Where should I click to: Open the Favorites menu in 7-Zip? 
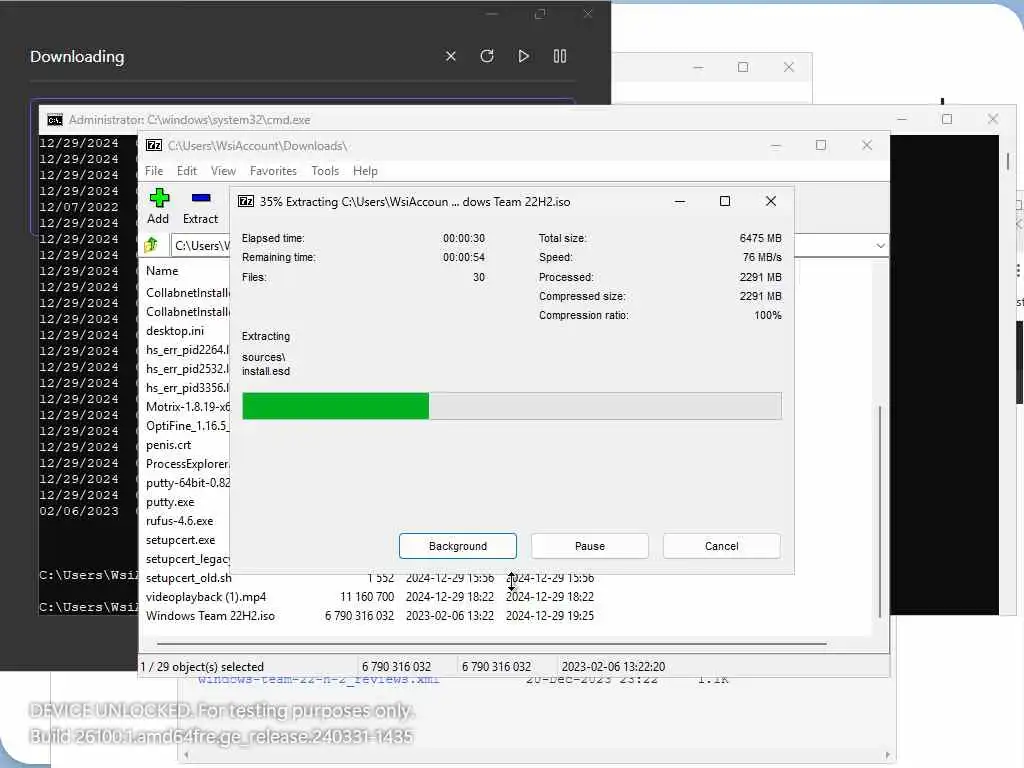[x=273, y=171]
